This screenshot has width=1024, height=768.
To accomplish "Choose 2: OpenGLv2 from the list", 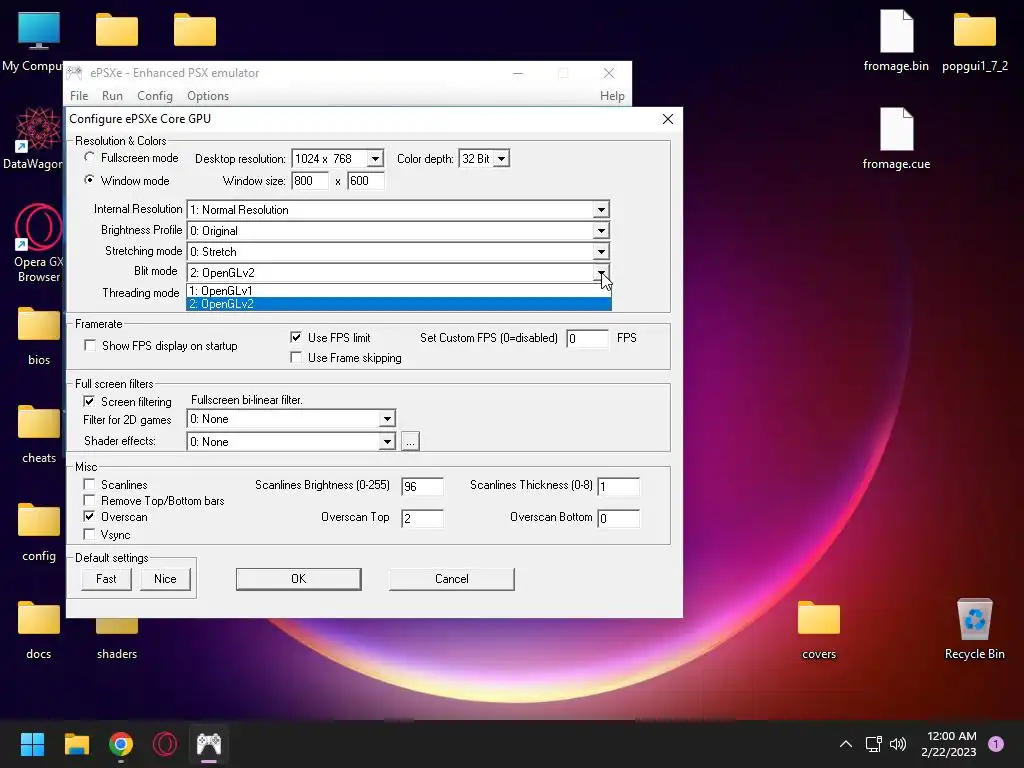I will (x=398, y=304).
